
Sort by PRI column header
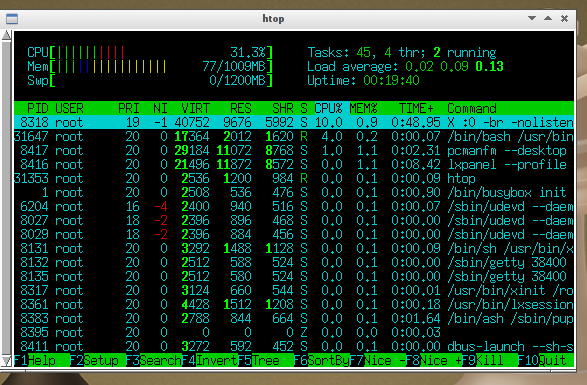pos(129,109)
